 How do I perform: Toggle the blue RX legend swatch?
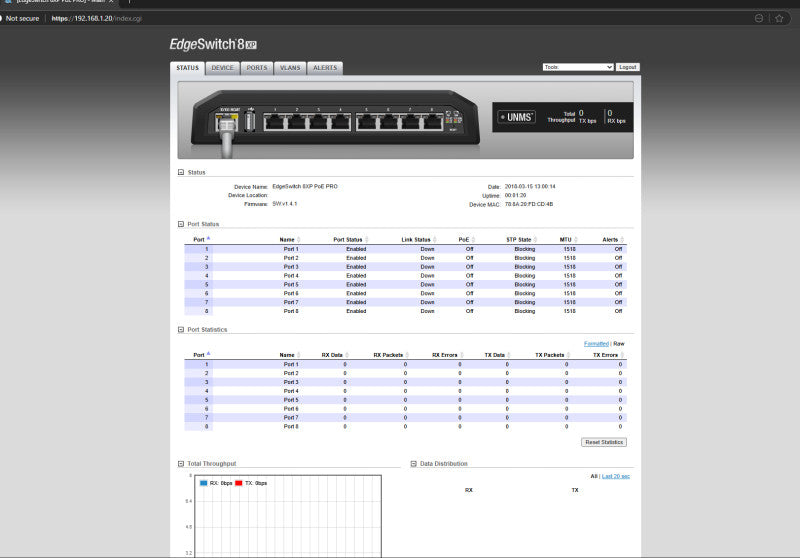pyautogui.click(x=204, y=483)
